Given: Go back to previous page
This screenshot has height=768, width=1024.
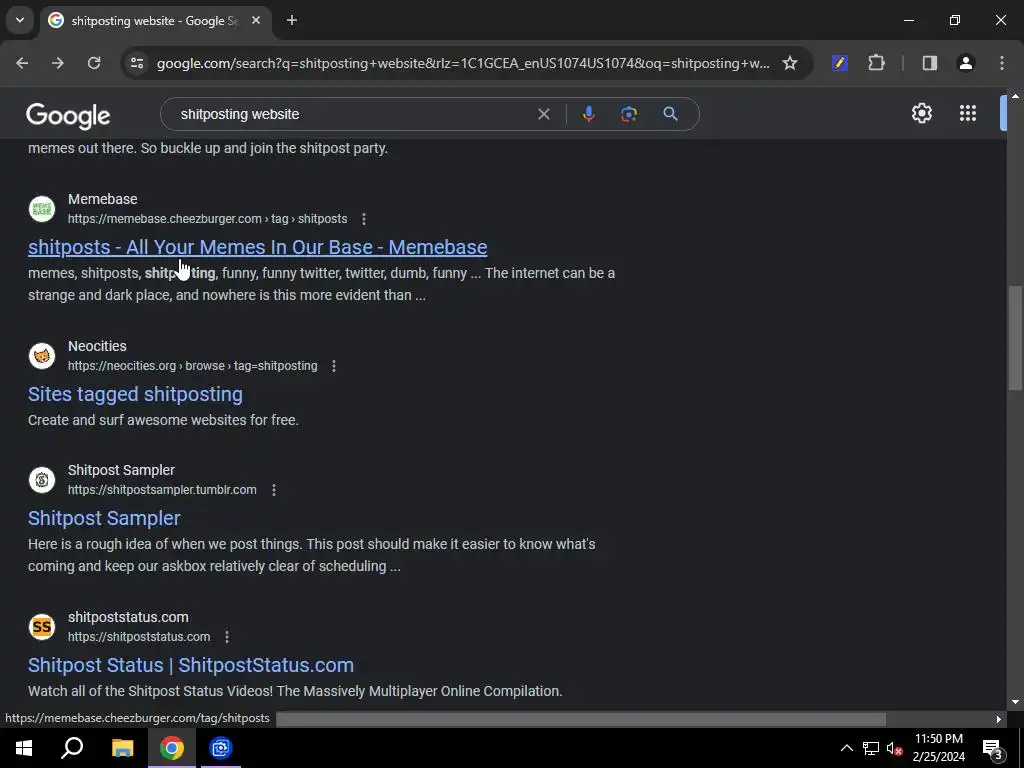Looking at the screenshot, I should (22, 63).
